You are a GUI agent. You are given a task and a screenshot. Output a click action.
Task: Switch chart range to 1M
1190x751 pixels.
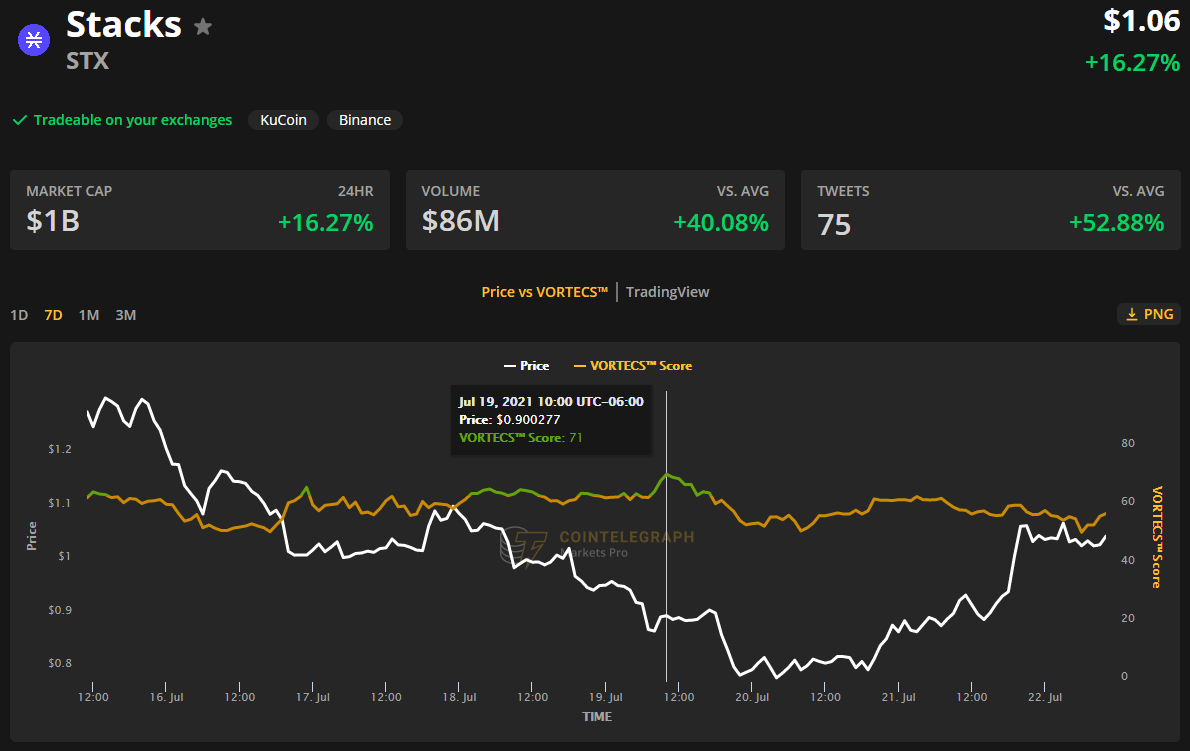(89, 315)
